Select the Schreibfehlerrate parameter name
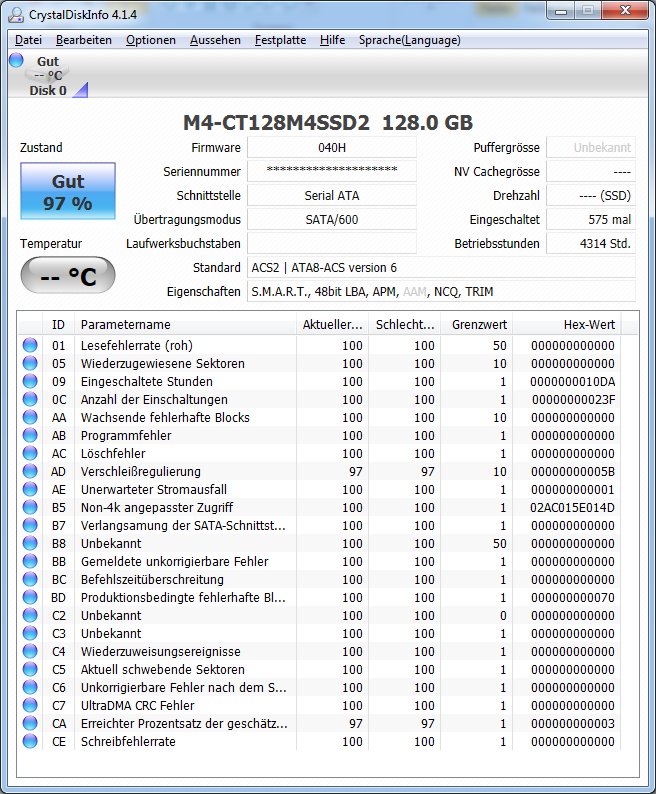Screen dimensions: 656x794 [128, 741]
